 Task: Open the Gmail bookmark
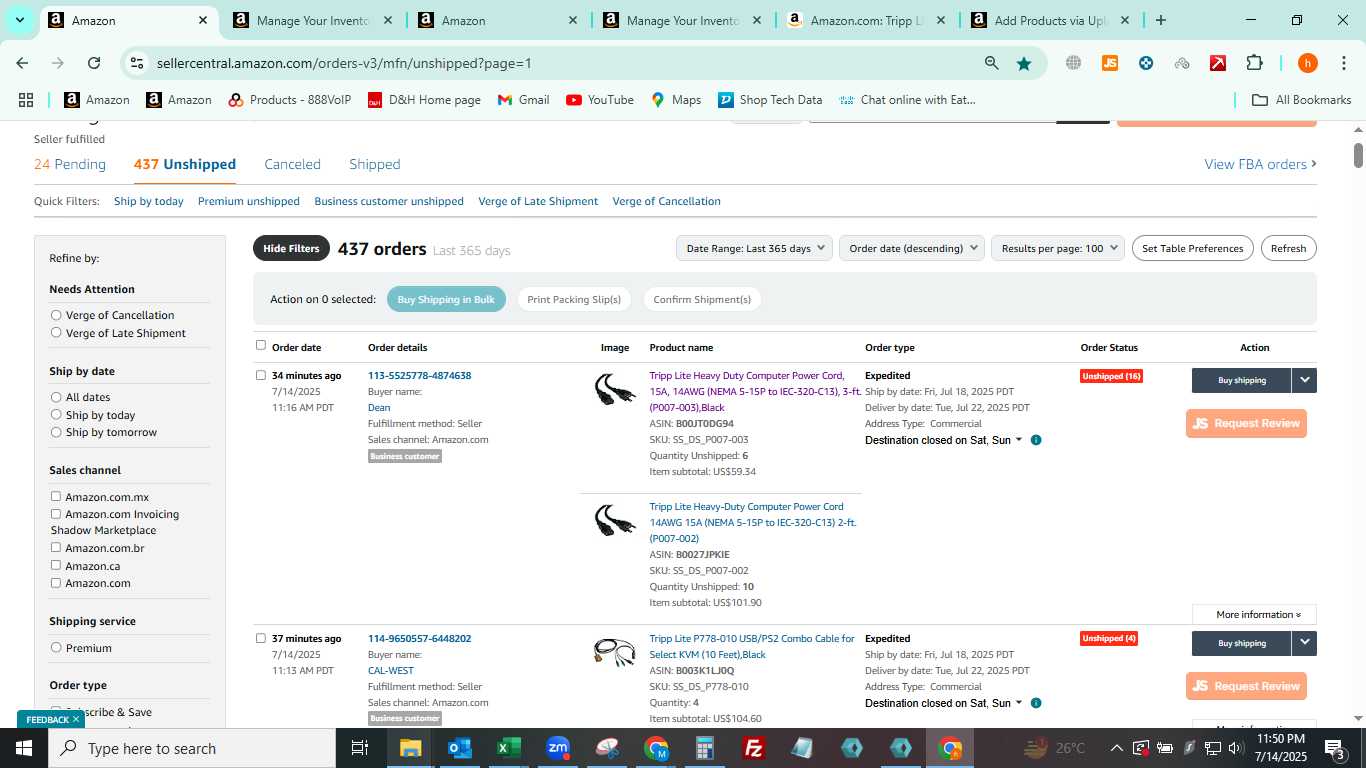(524, 100)
